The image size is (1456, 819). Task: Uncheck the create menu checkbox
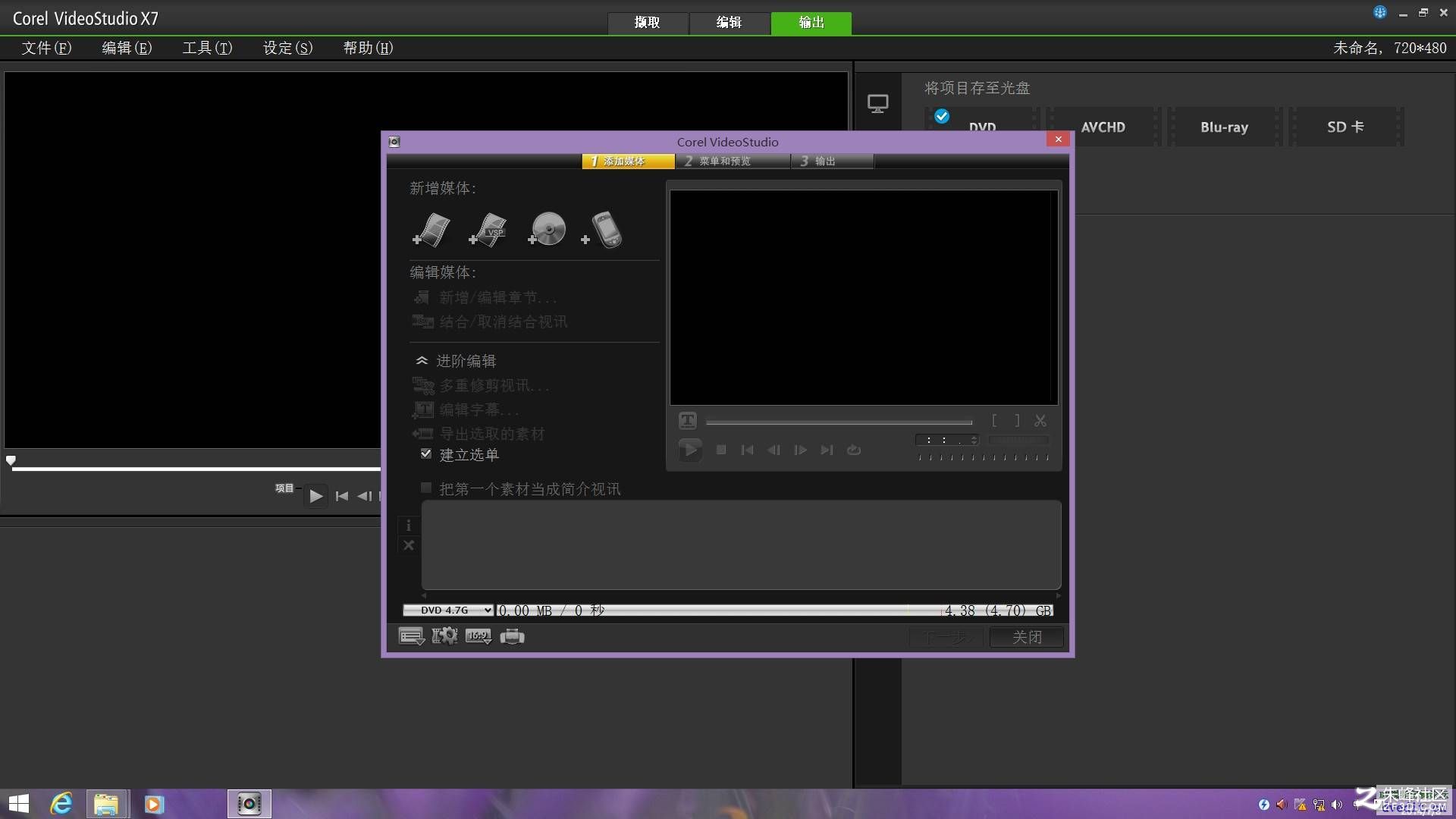[426, 453]
